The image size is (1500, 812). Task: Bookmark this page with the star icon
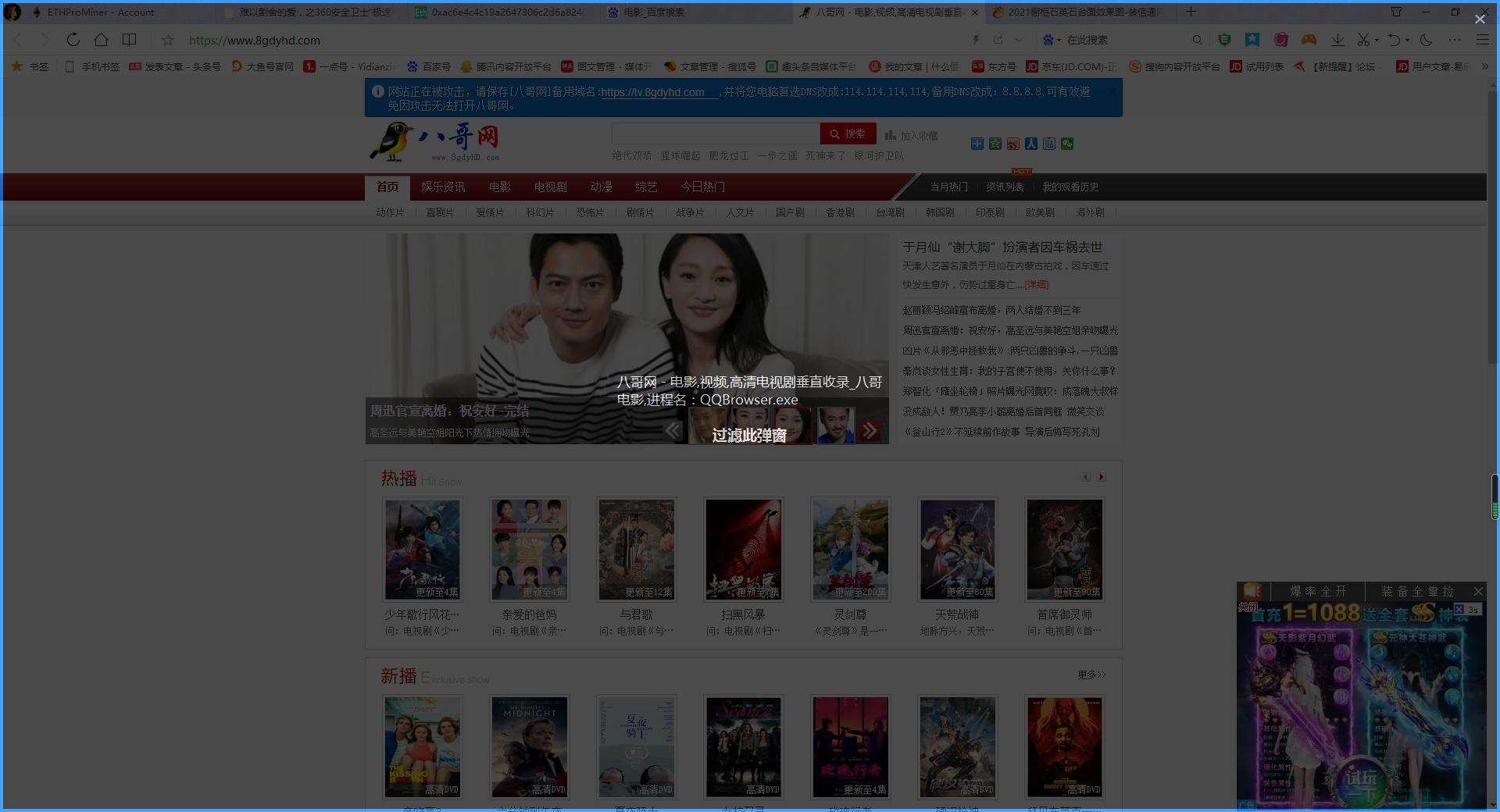167,40
